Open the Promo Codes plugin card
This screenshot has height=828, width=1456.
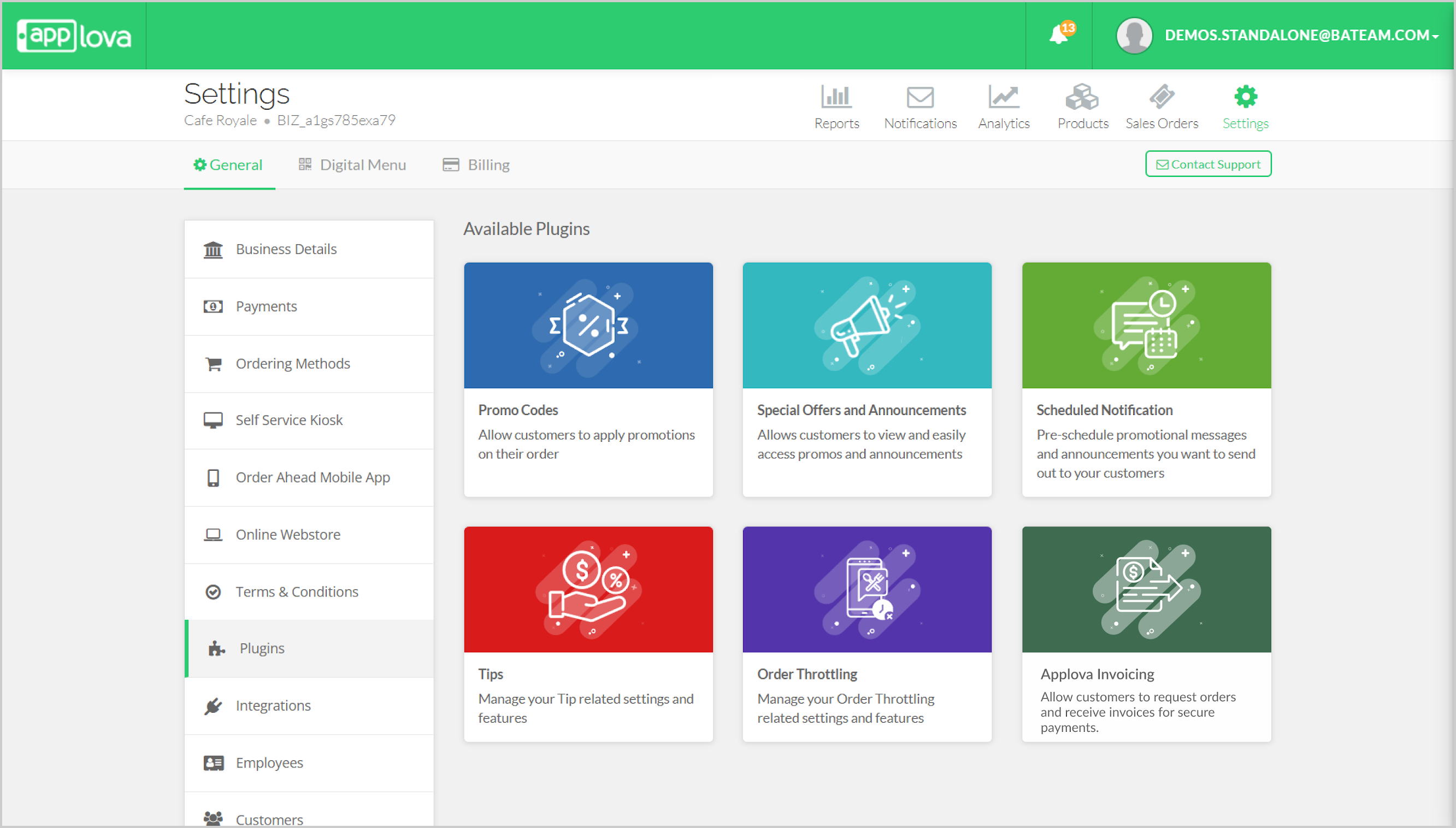click(588, 378)
